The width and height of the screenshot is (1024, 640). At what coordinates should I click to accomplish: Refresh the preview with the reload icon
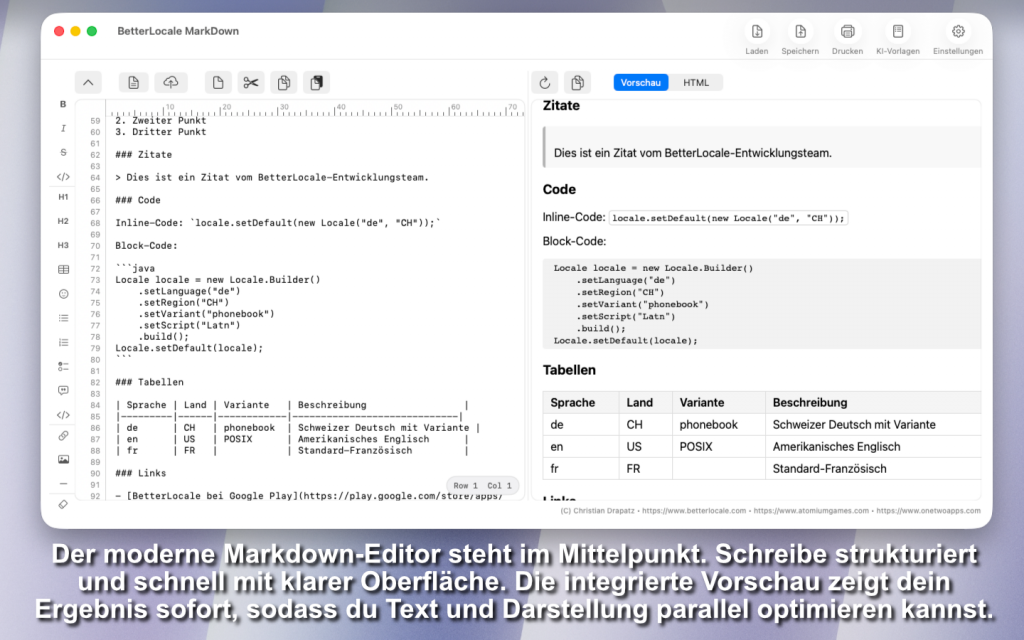pyautogui.click(x=544, y=83)
